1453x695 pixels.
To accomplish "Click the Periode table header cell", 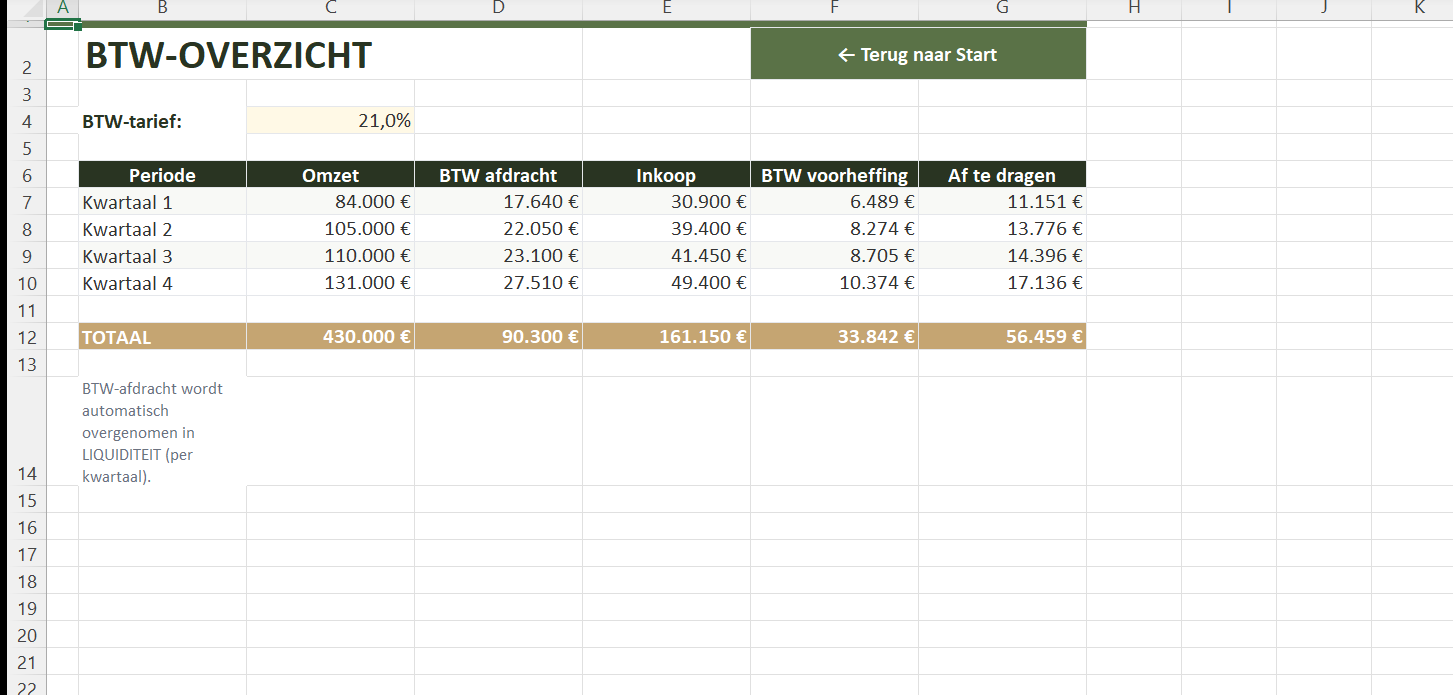I will pyautogui.click(x=162, y=175).
